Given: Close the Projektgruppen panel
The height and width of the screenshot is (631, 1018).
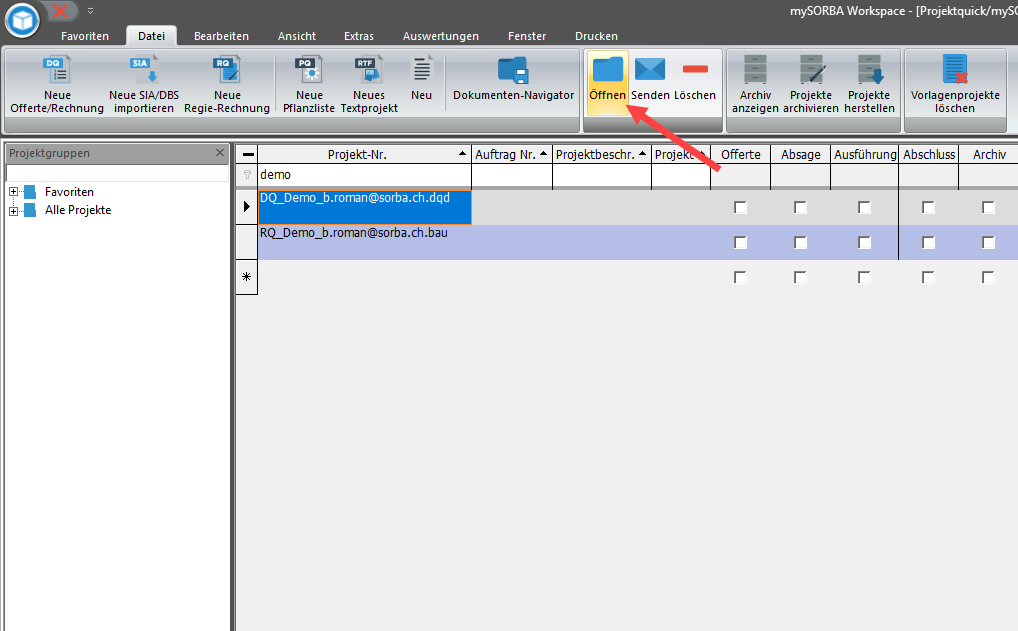Looking at the screenshot, I should (220, 153).
